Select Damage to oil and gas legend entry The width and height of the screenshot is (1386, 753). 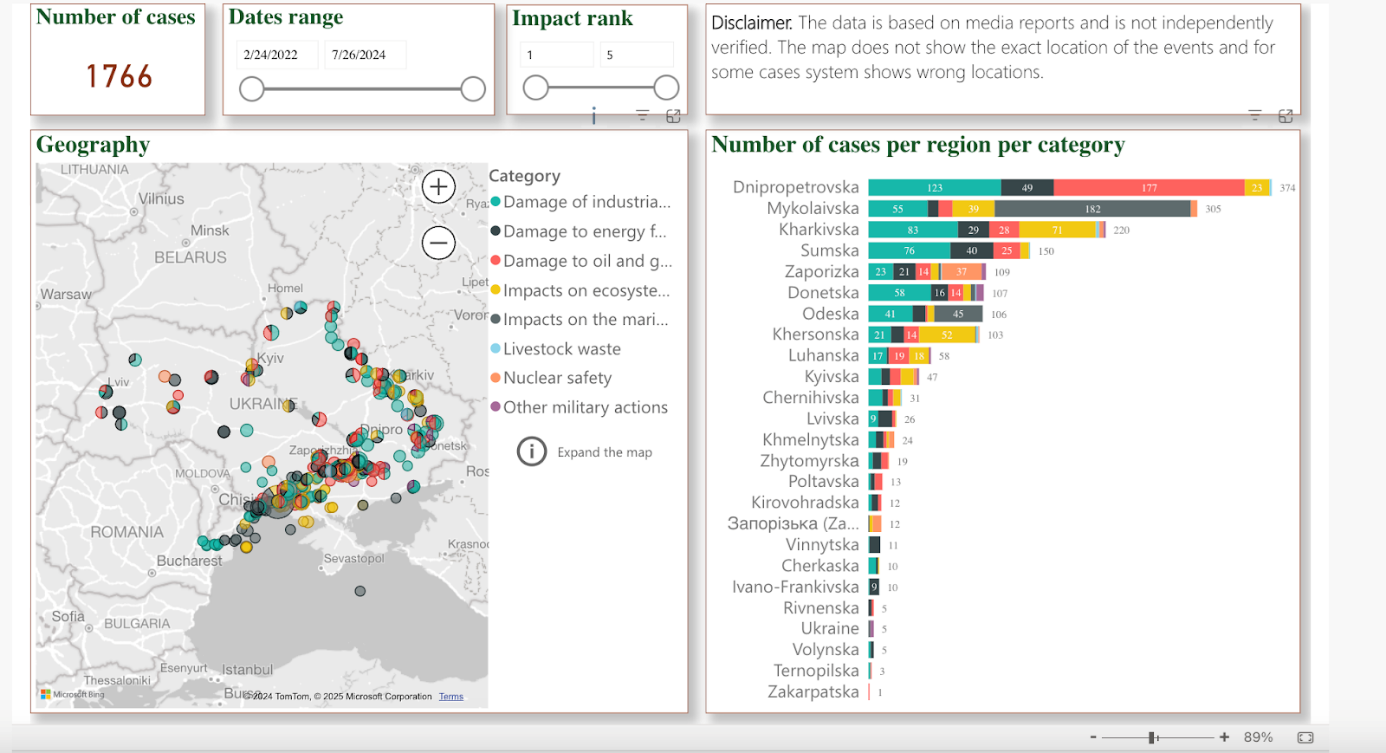pos(581,261)
